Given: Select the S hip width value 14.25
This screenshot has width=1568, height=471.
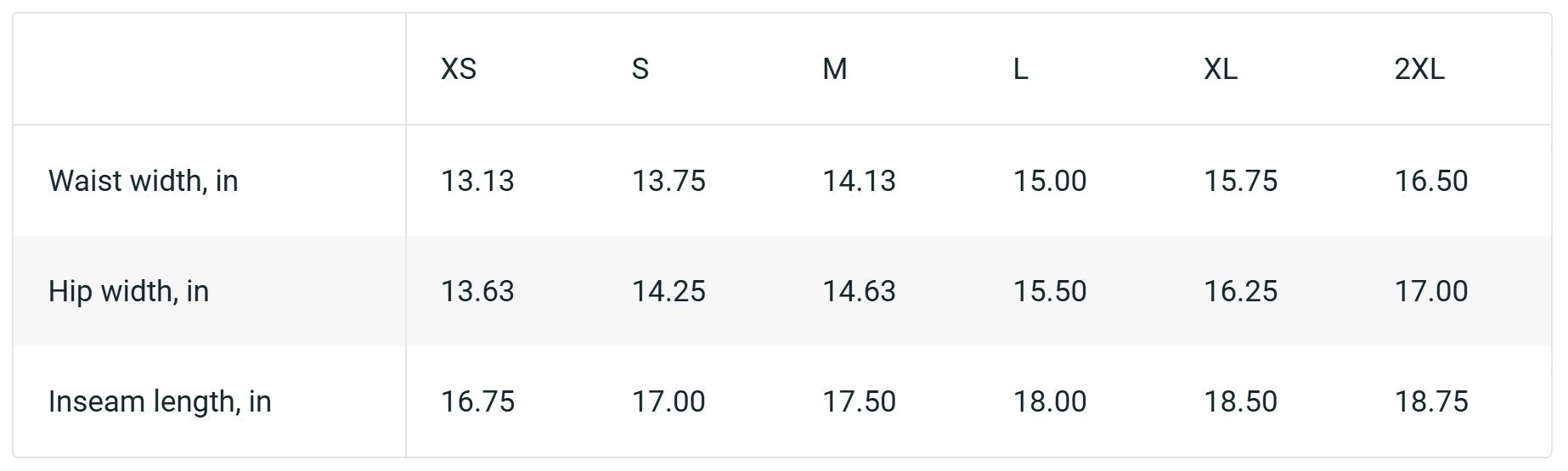Looking at the screenshot, I should tap(668, 291).
